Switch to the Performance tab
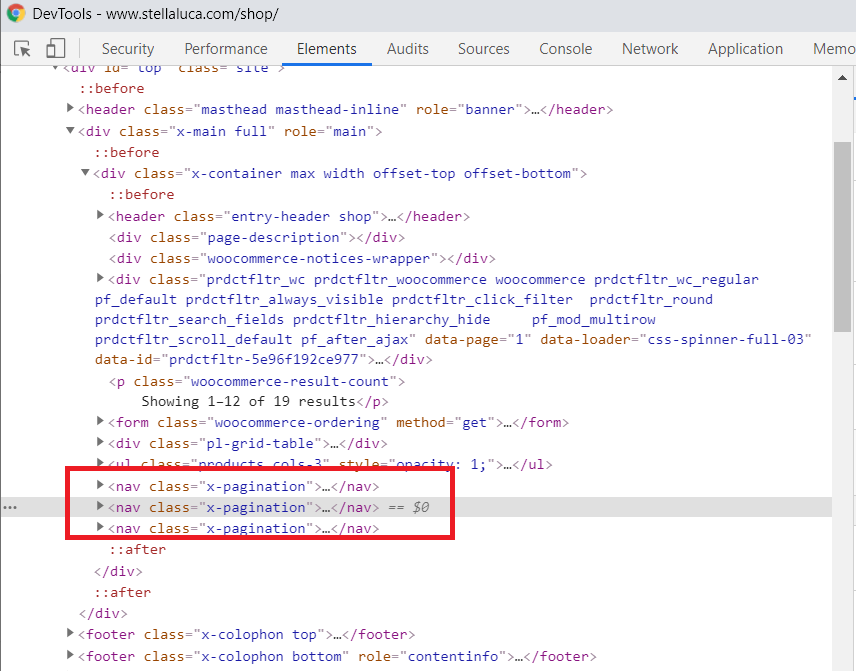Image resolution: width=856 pixels, height=671 pixels. pos(225,49)
